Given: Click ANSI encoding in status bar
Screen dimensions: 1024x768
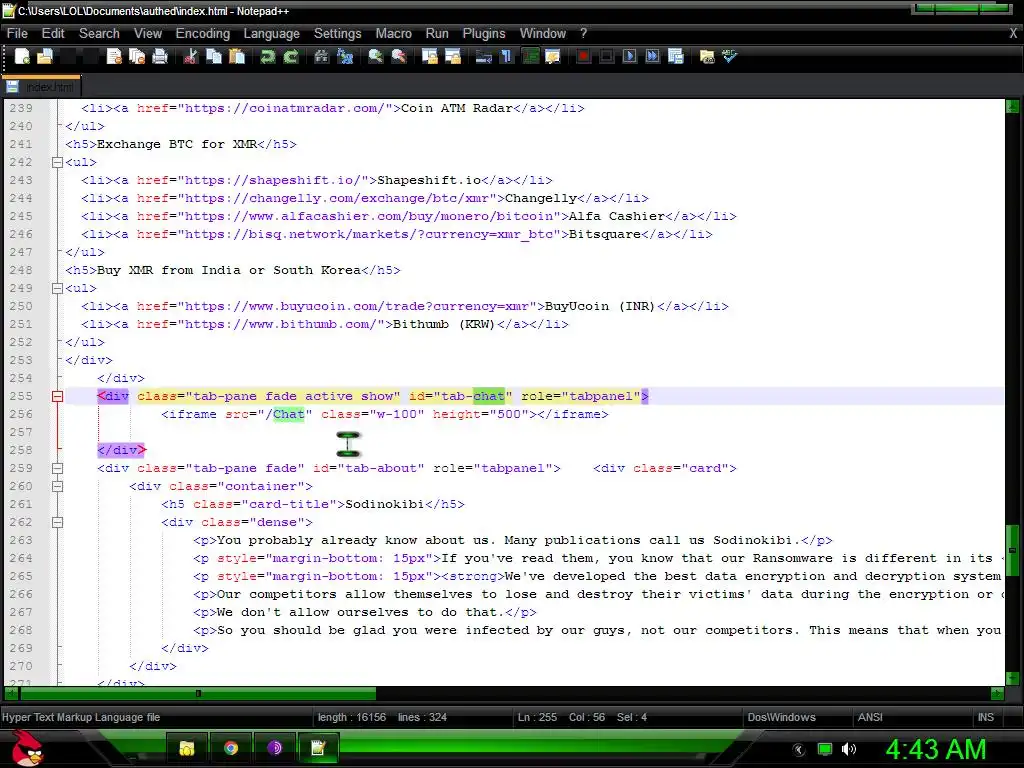Looking at the screenshot, I should 870,717.
